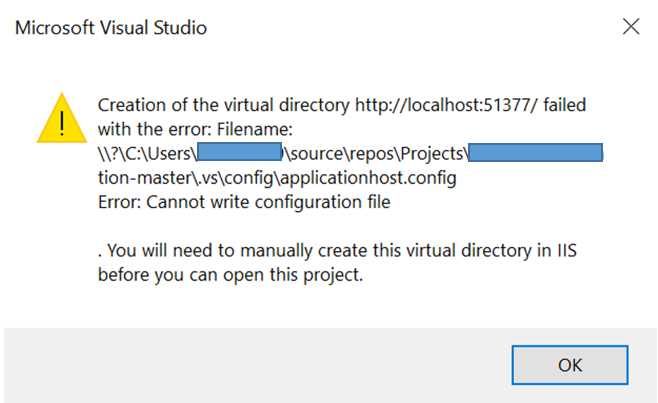658x403 pixels.
Task: Click the first blue redacted username block
Action: tap(240, 152)
